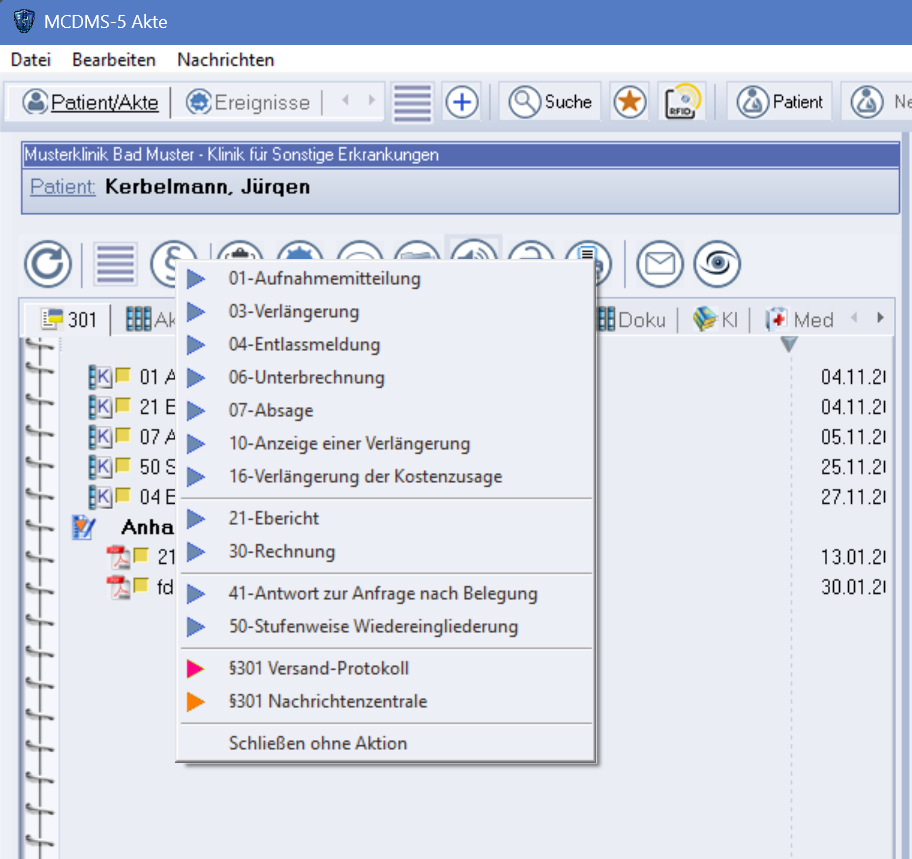Image resolution: width=912 pixels, height=859 pixels.
Task: Click the star favorites icon
Action: (x=630, y=102)
